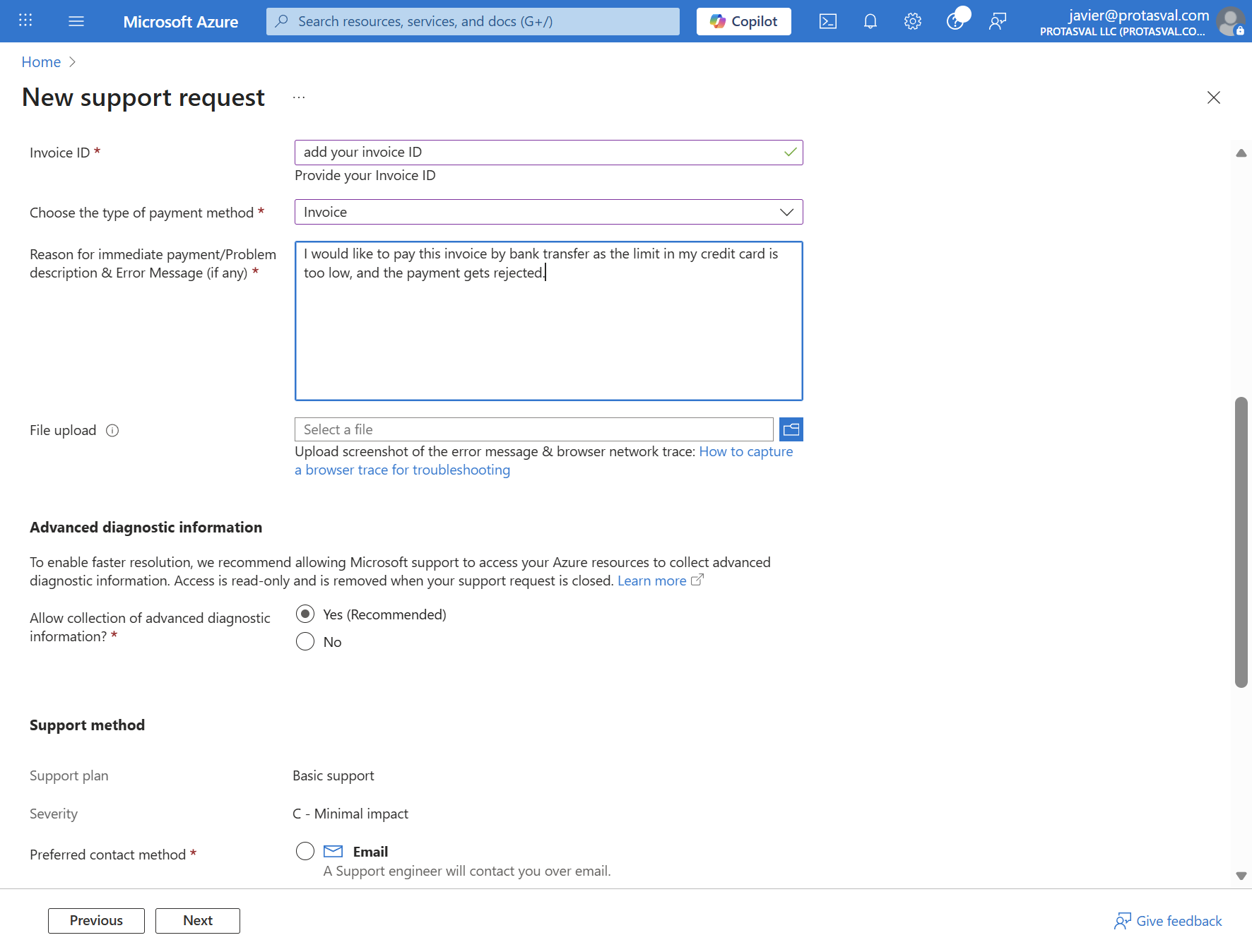Open the account avatar menu

1231,21
